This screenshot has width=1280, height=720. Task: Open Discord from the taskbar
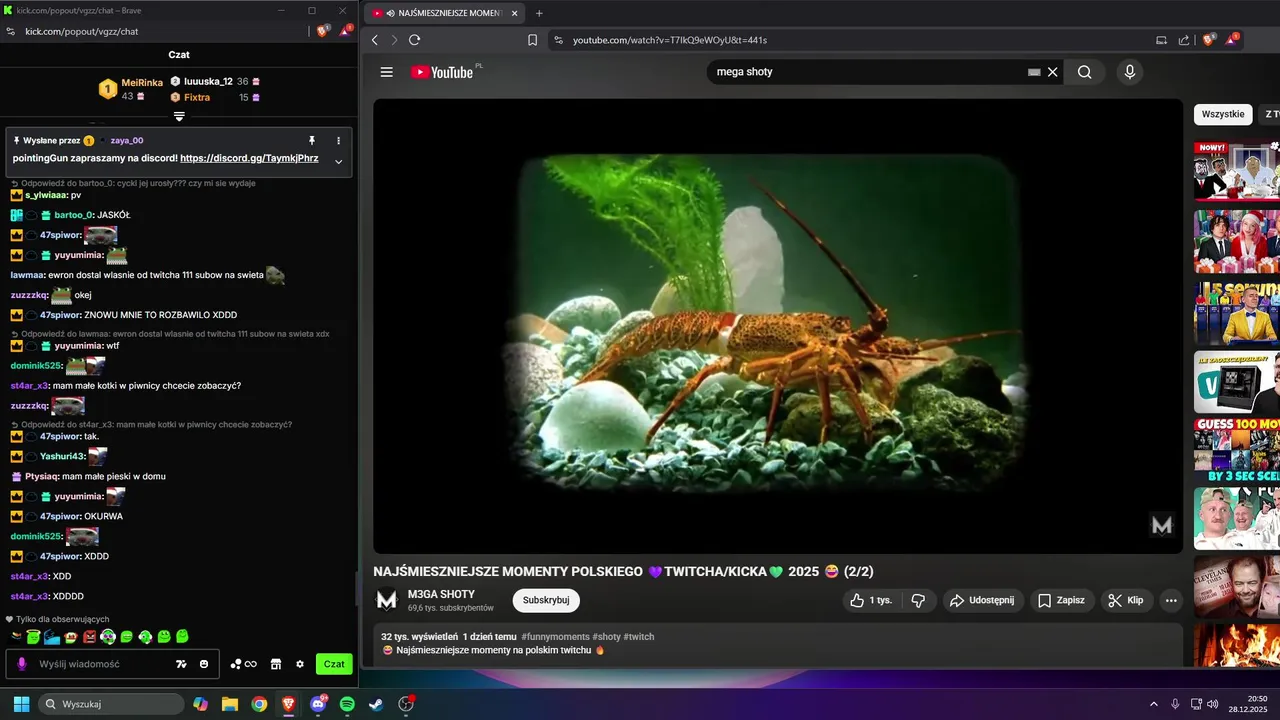[318, 704]
